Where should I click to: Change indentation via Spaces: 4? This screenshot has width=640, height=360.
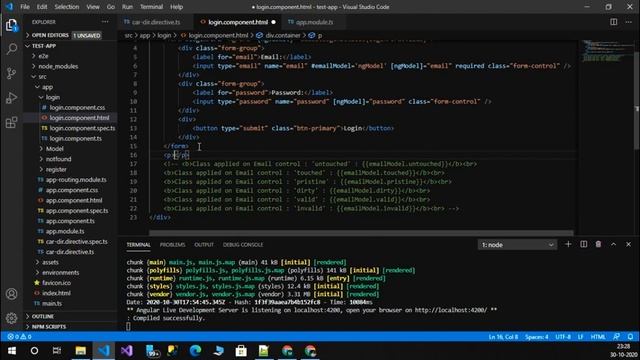click(x=537, y=337)
